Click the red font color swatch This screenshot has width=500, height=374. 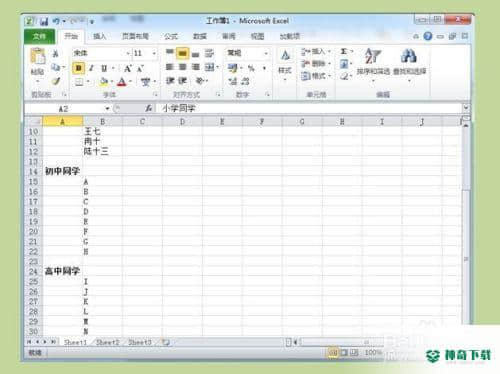tap(122, 81)
